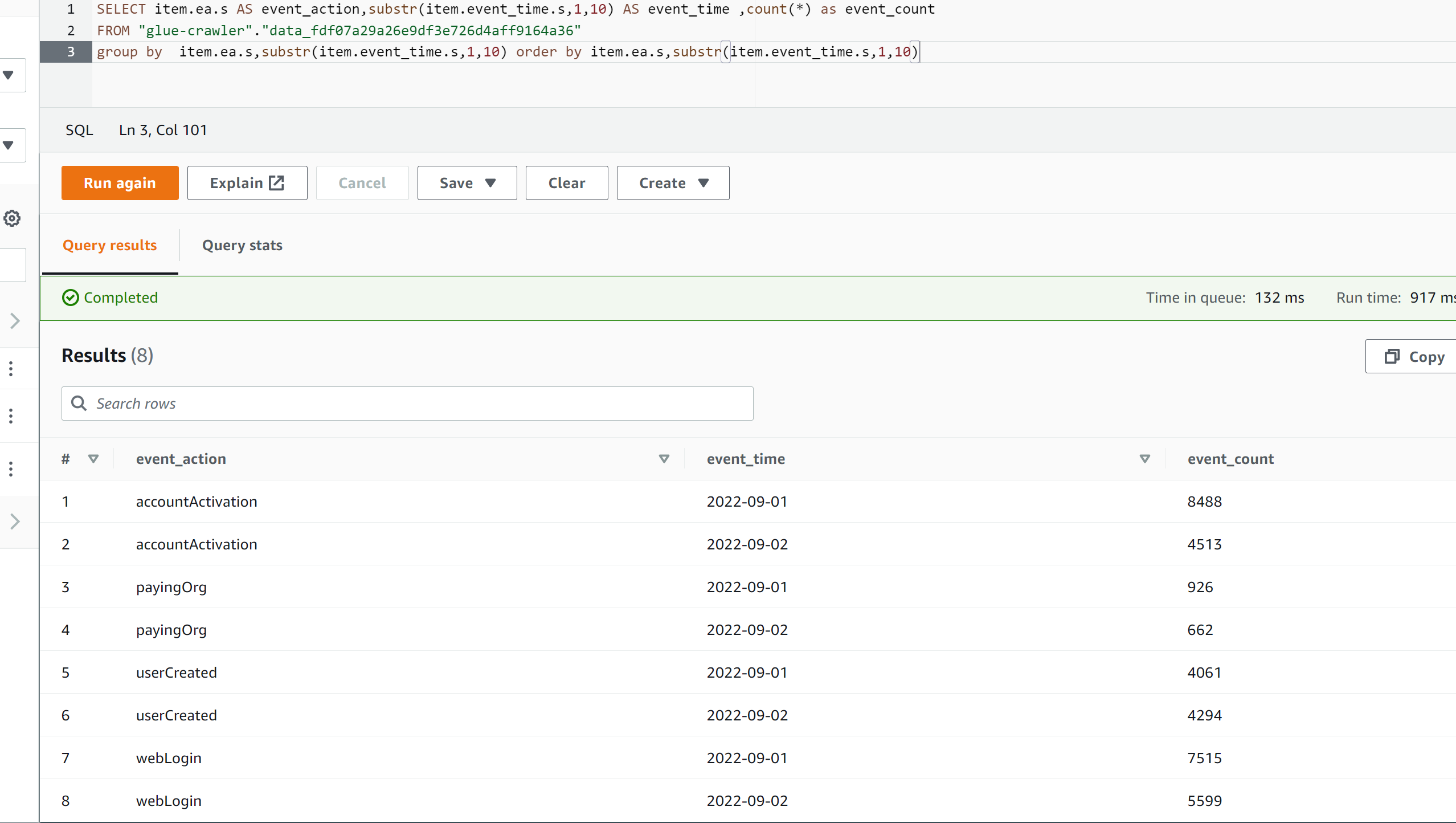Click the bottom kebab menu in the sidebar
The height and width of the screenshot is (823, 1456).
pyautogui.click(x=10, y=467)
